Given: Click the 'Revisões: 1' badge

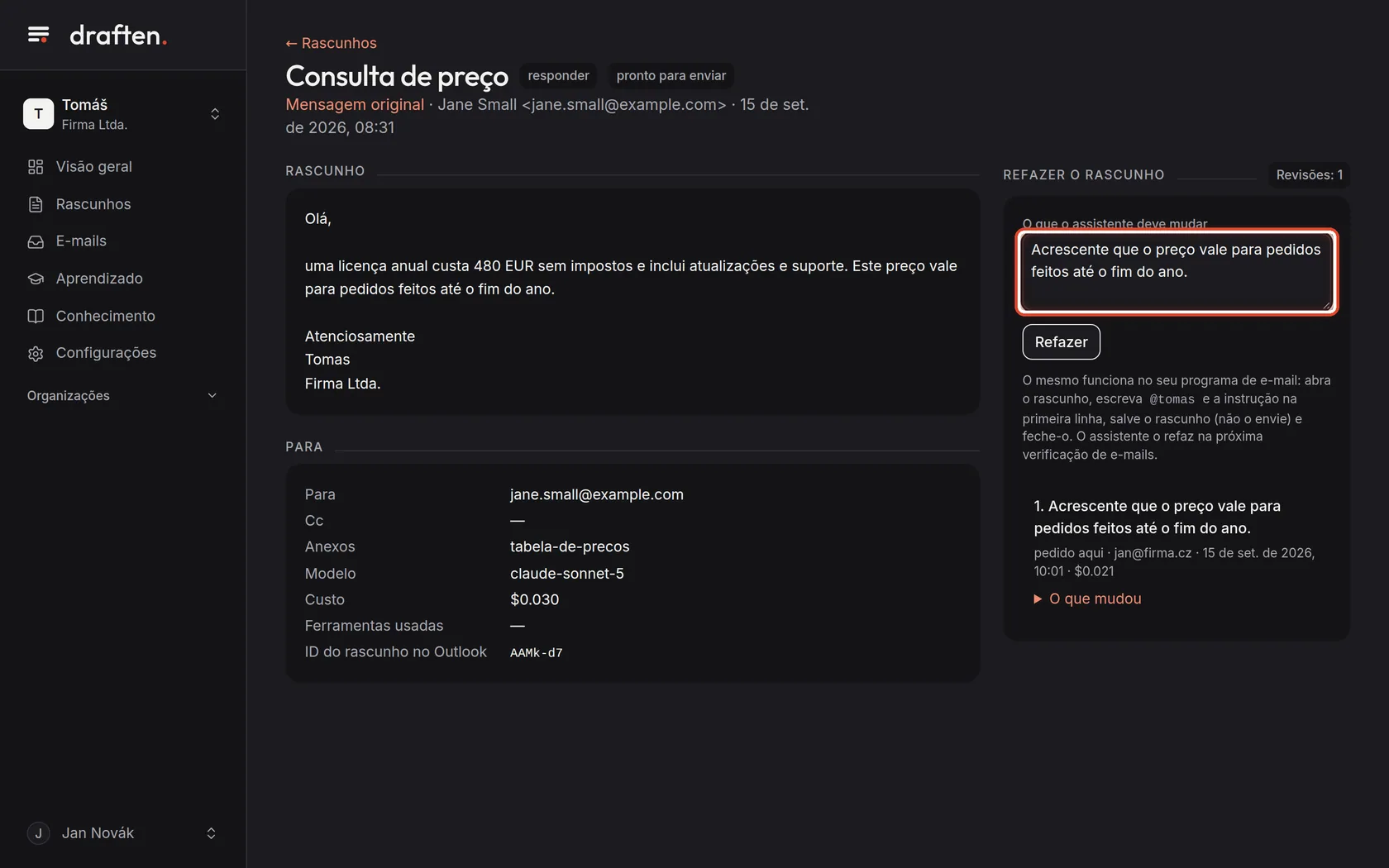Looking at the screenshot, I should point(1309,175).
